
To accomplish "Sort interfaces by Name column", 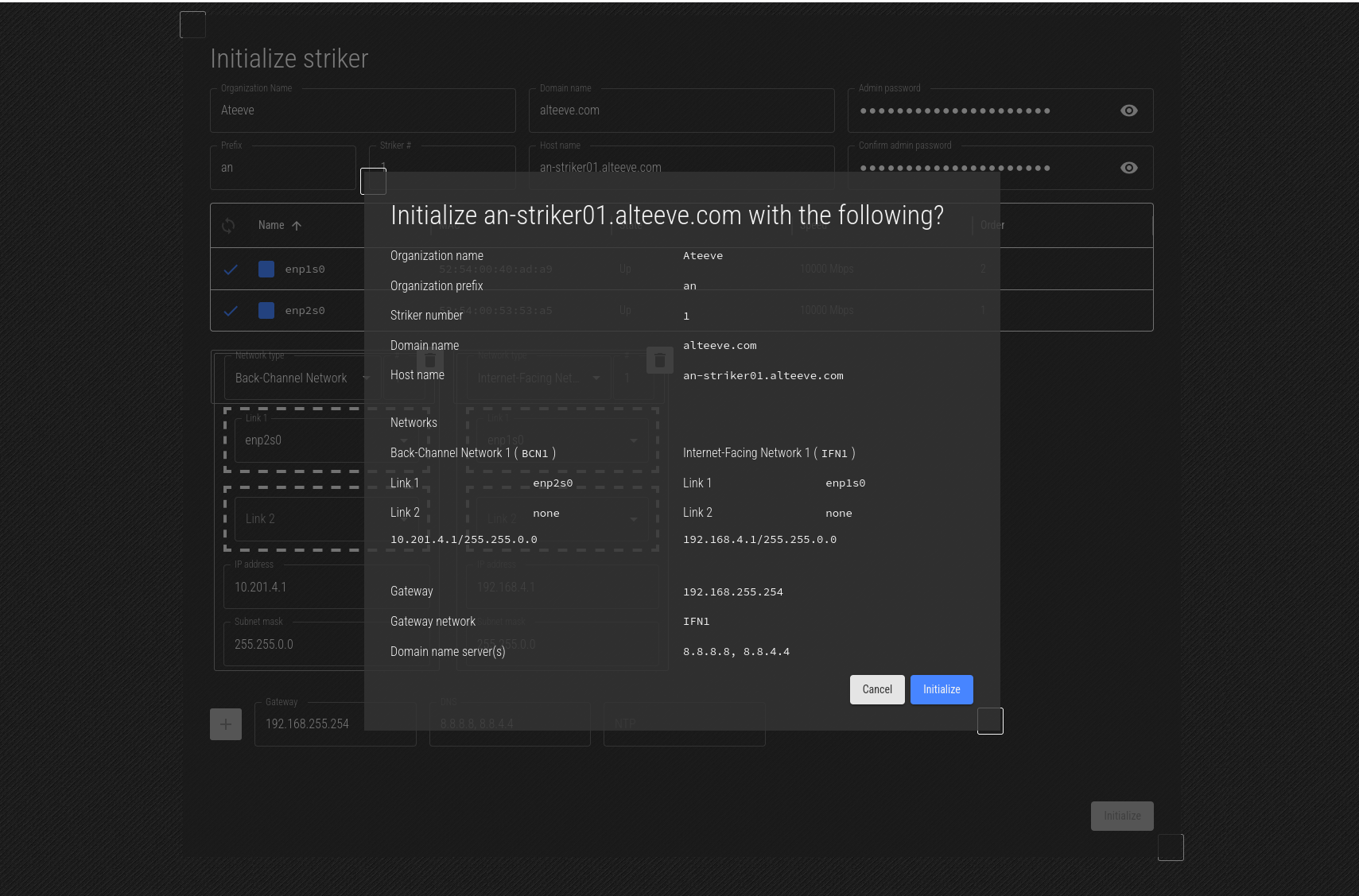I will [271, 225].
